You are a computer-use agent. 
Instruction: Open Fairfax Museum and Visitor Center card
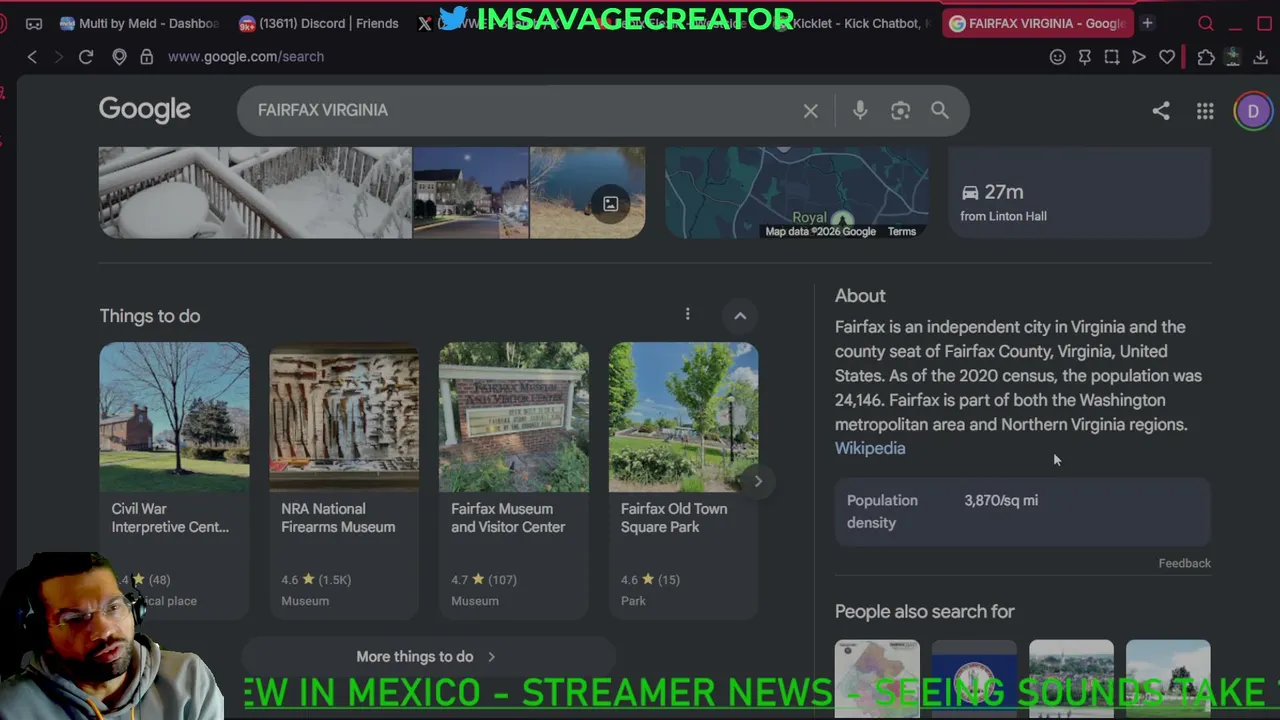coord(514,481)
